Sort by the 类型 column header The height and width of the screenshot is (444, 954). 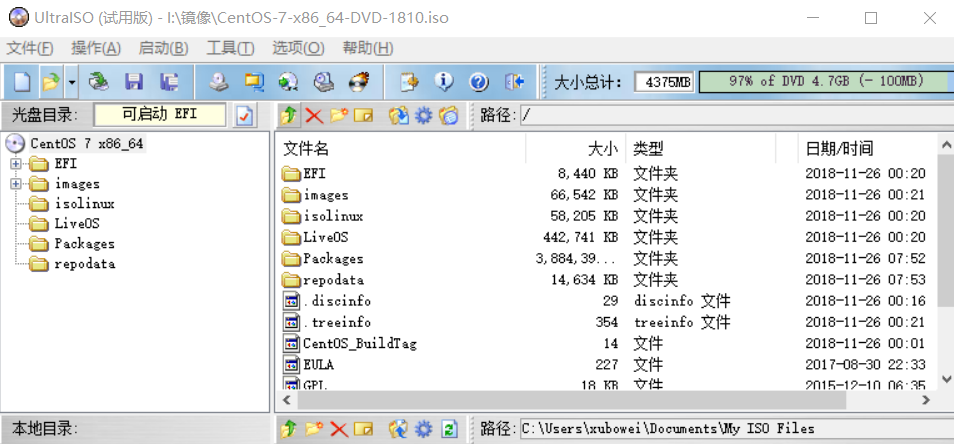tap(701, 148)
